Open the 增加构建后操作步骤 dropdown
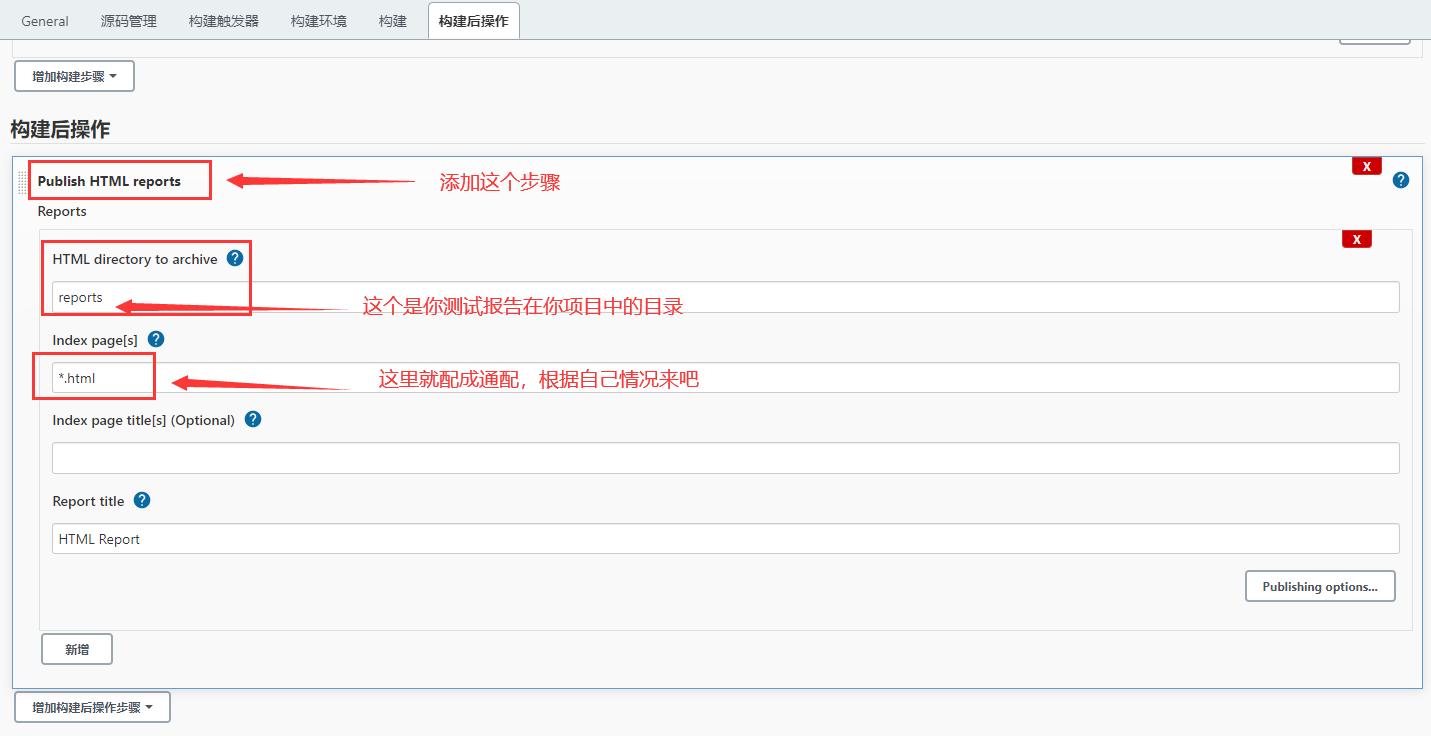 (92, 707)
